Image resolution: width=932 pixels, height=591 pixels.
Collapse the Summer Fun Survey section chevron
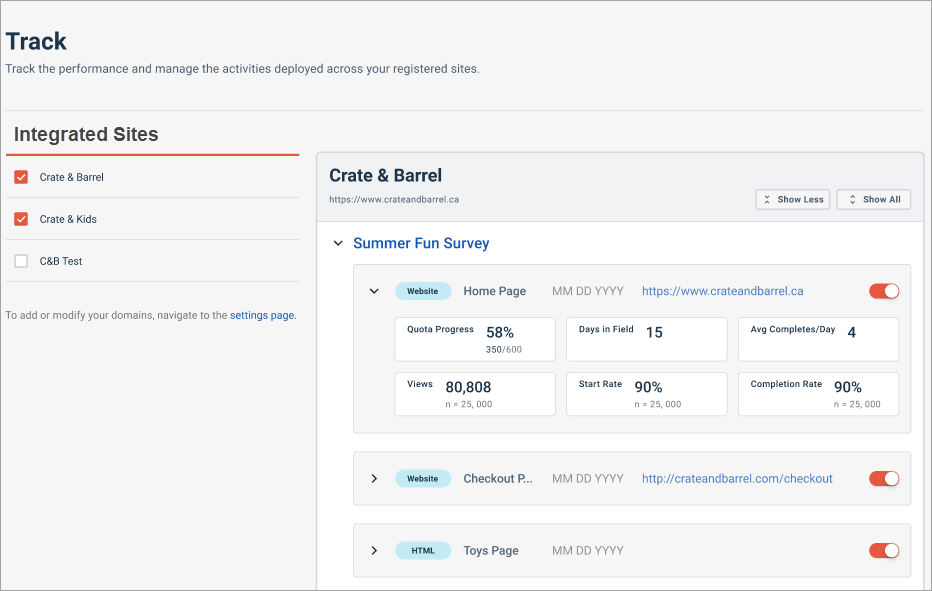[x=338, y=243]
